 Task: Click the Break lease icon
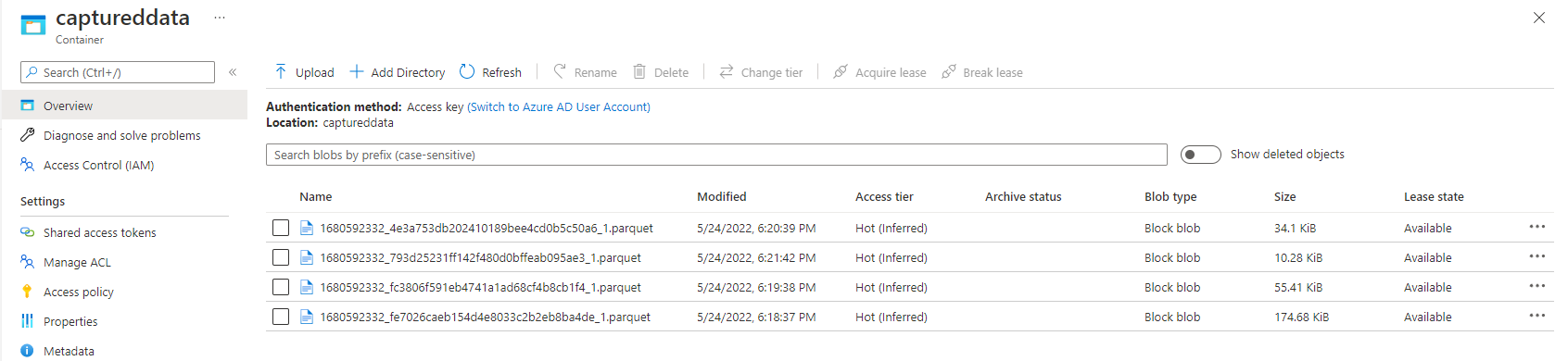[948, 71]
